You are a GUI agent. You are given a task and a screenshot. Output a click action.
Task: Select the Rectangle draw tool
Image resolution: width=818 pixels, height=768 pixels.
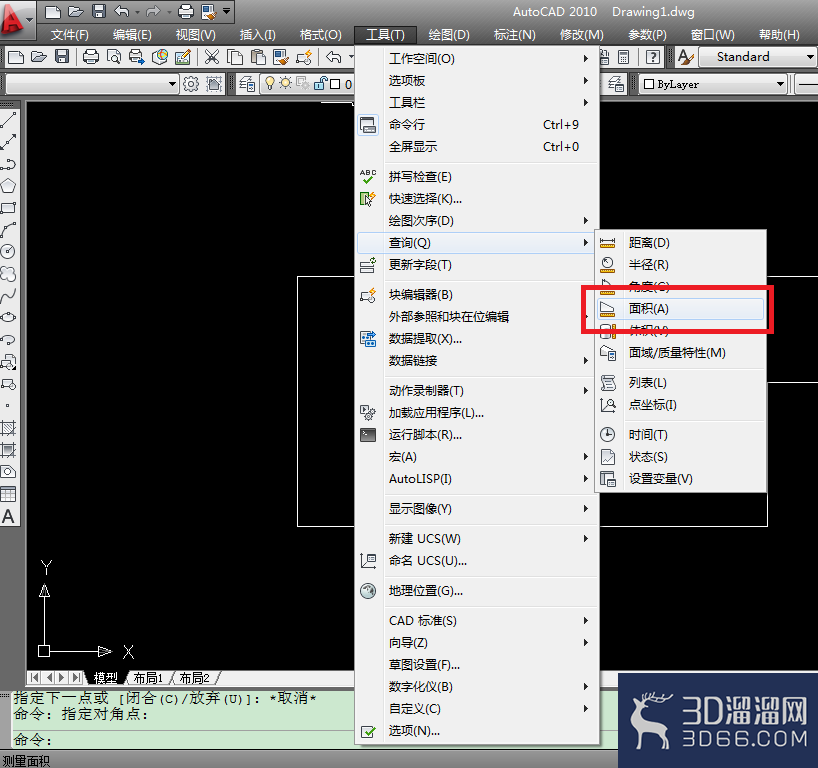click(8, 208)
